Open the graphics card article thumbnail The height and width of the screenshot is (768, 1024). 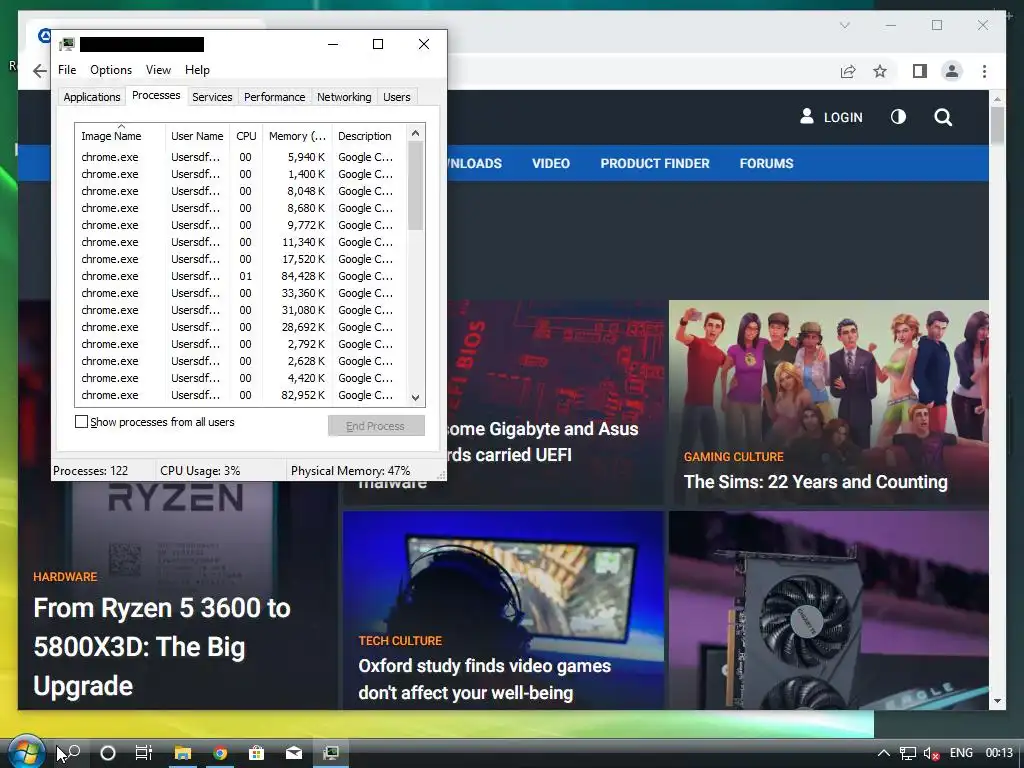coord(828,611)
